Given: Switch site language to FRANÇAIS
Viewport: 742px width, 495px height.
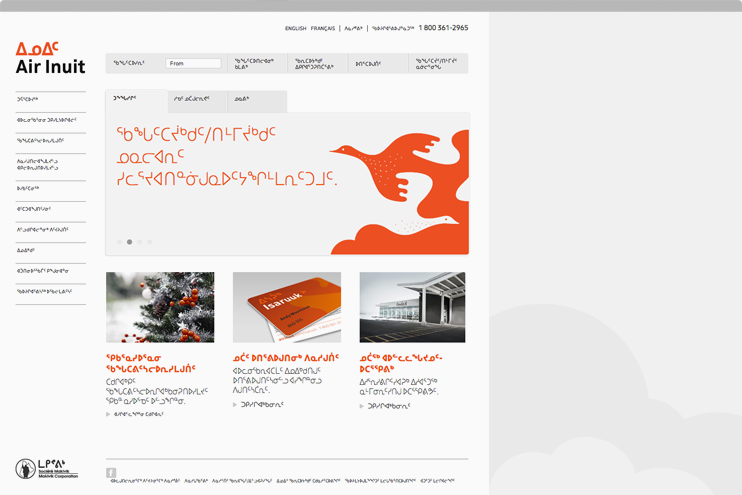Looking at the screenshot, I should coord(323,28).
